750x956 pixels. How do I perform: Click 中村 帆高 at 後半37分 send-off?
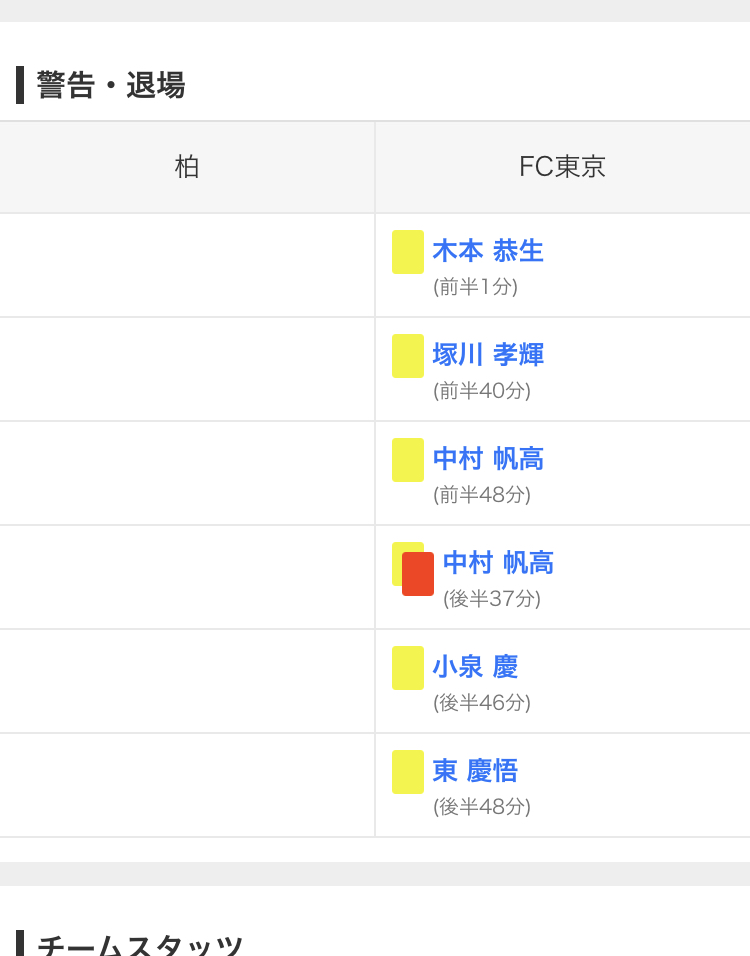[498, 563]
